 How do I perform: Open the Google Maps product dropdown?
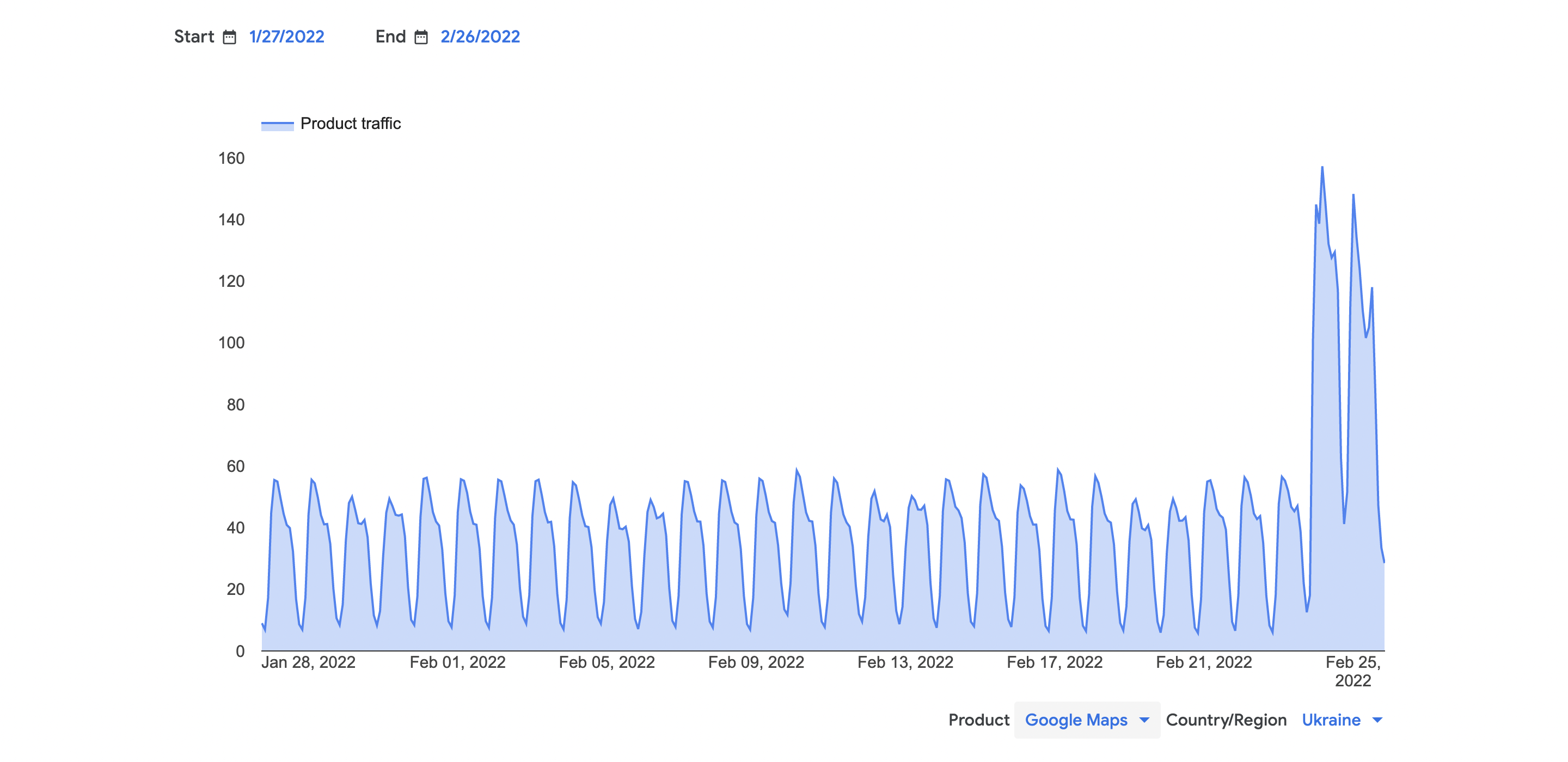coord(1076,720)
